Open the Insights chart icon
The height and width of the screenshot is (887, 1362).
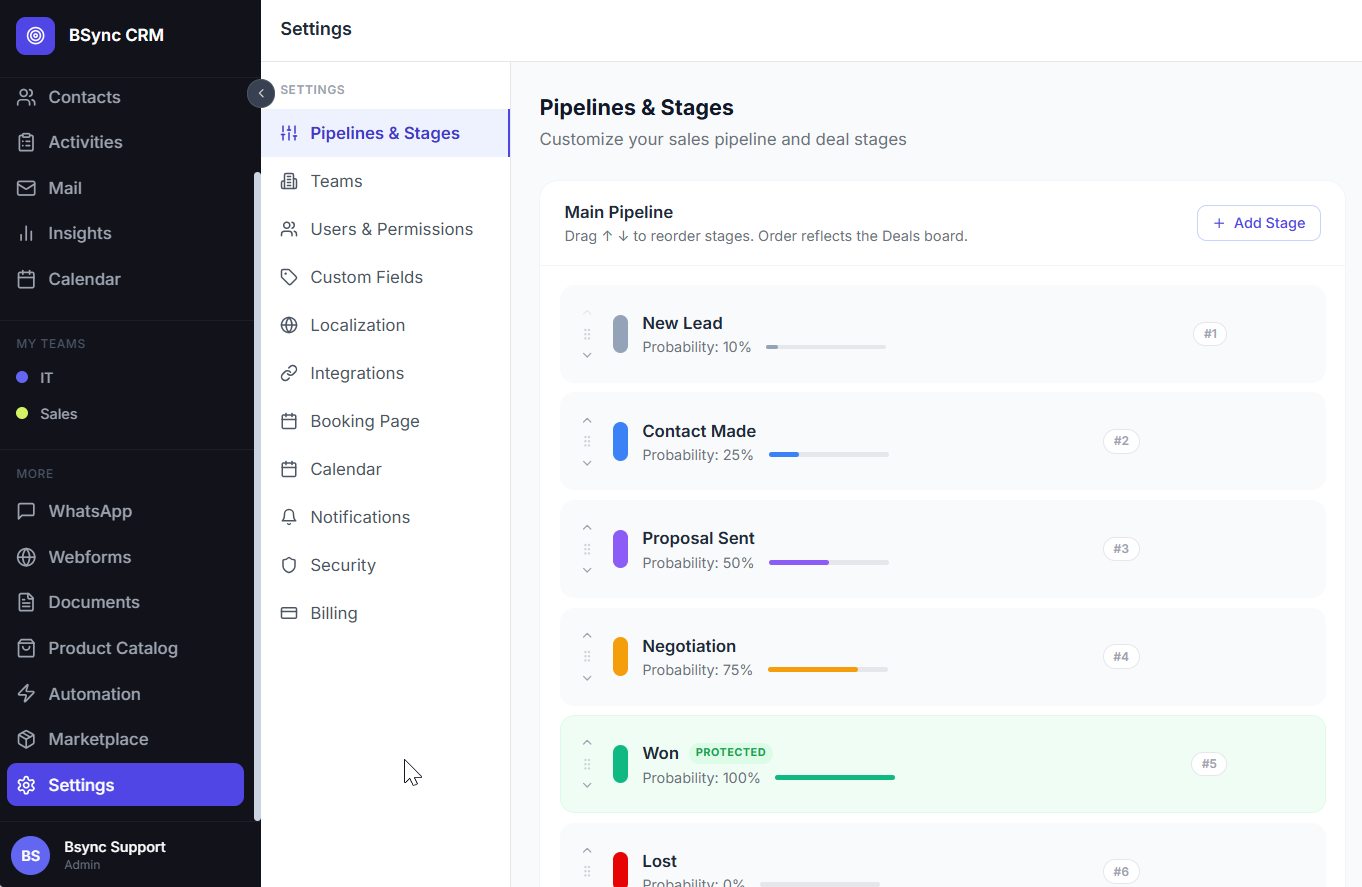coord(27,233)
